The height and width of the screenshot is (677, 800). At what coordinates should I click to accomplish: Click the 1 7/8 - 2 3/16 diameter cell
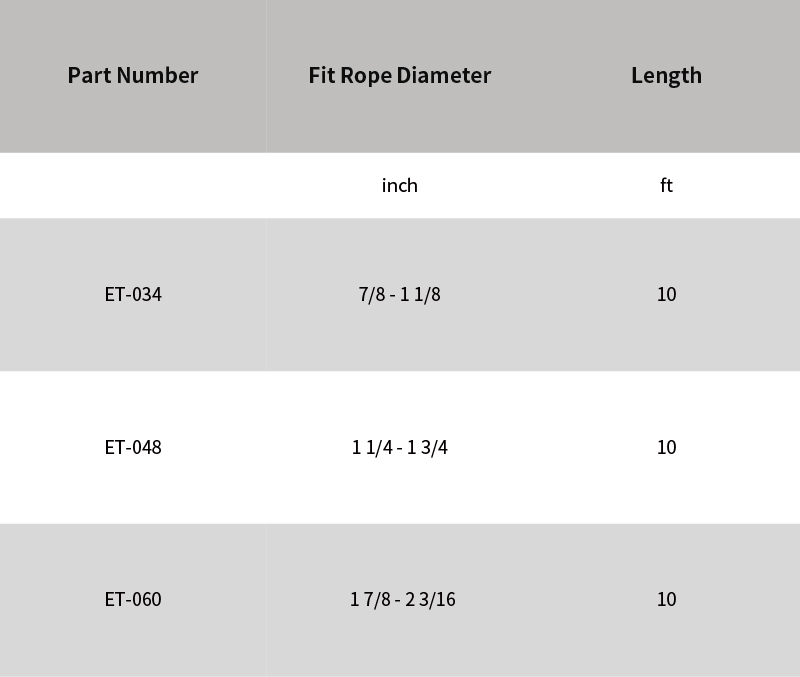point(402,599)
